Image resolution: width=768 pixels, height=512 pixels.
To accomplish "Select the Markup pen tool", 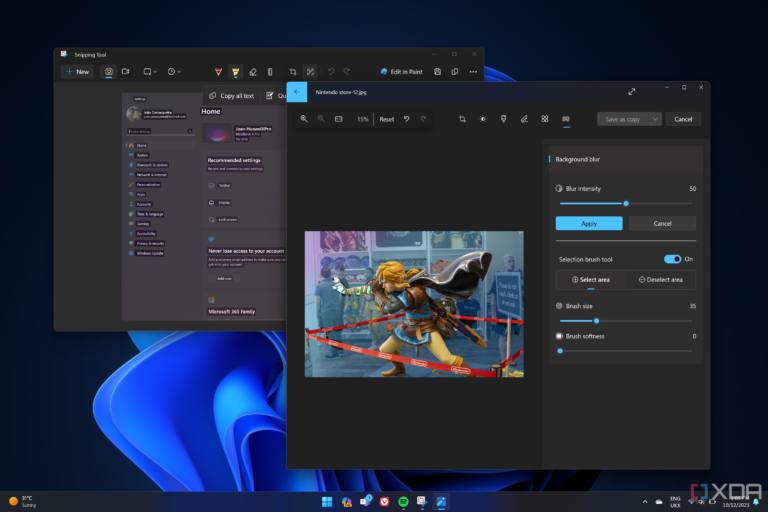I will [x=524, y=119].
